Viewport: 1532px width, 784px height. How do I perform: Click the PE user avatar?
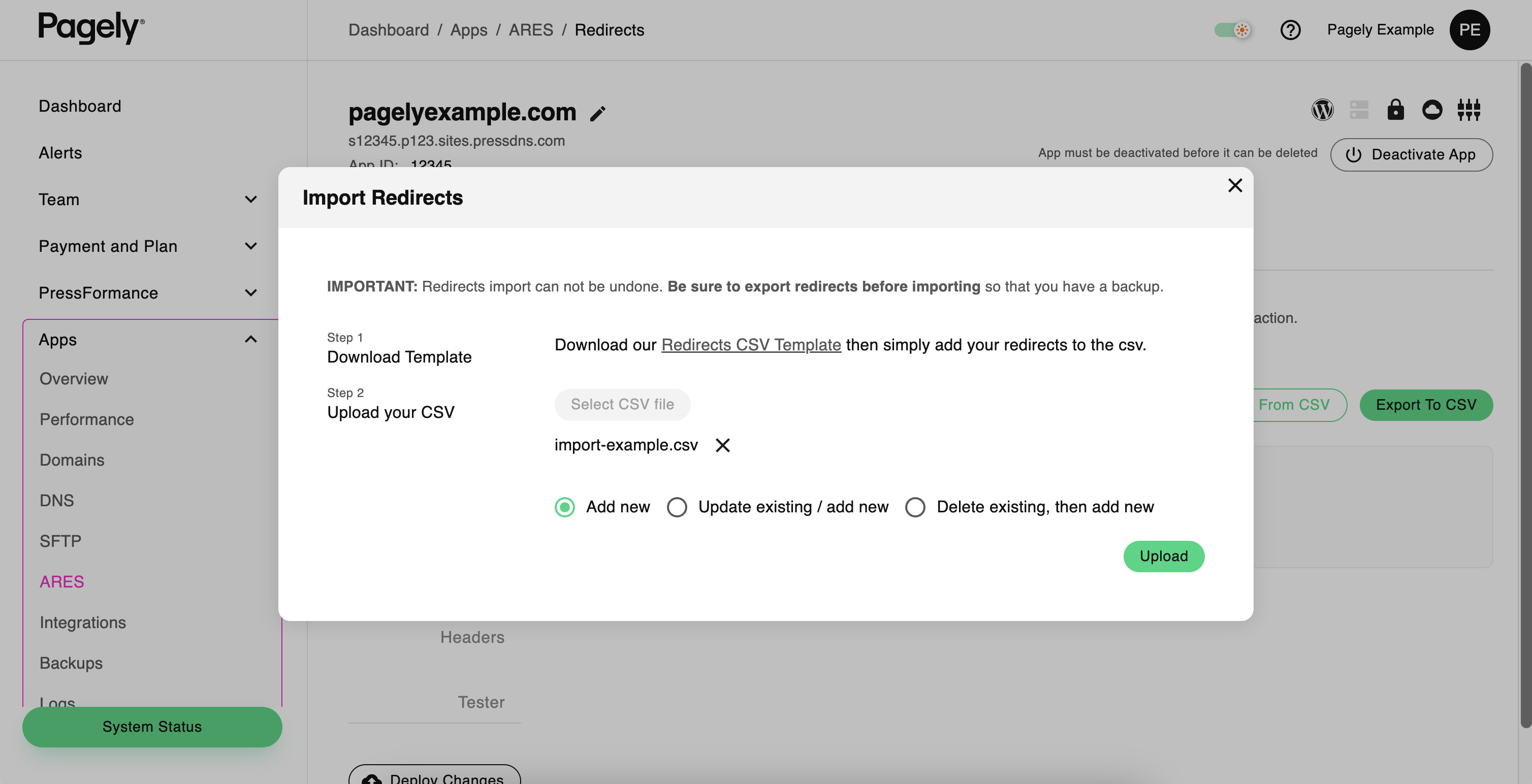pos(1469,30)
